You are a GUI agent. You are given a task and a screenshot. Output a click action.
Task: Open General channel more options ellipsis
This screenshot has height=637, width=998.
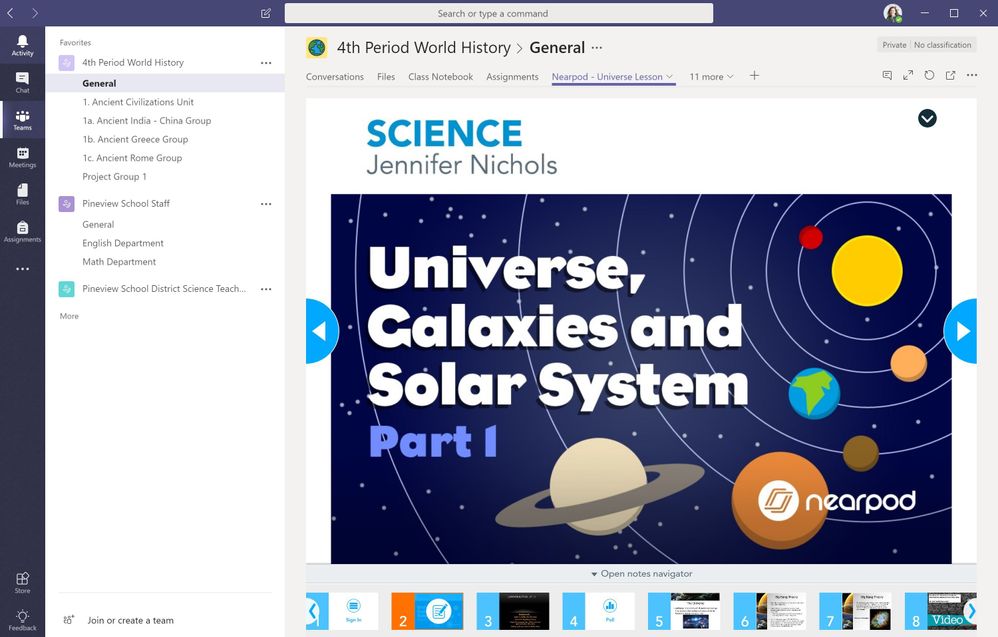pos(596,47)
